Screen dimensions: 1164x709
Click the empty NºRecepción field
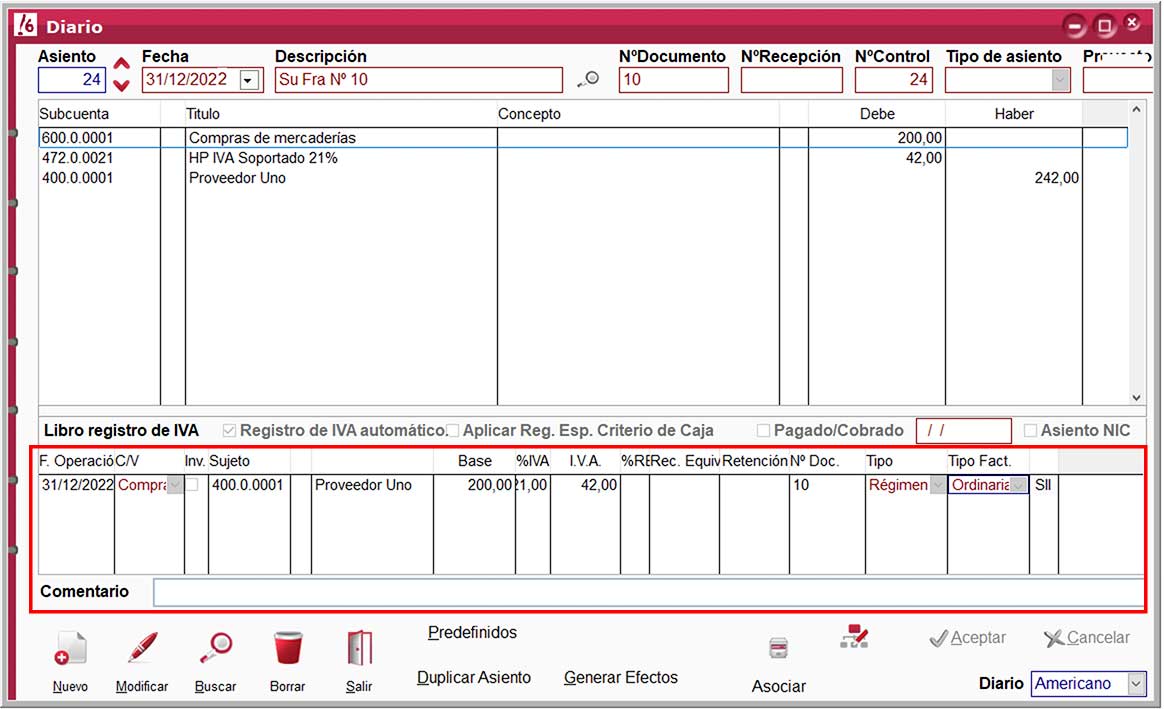[791, 79]
